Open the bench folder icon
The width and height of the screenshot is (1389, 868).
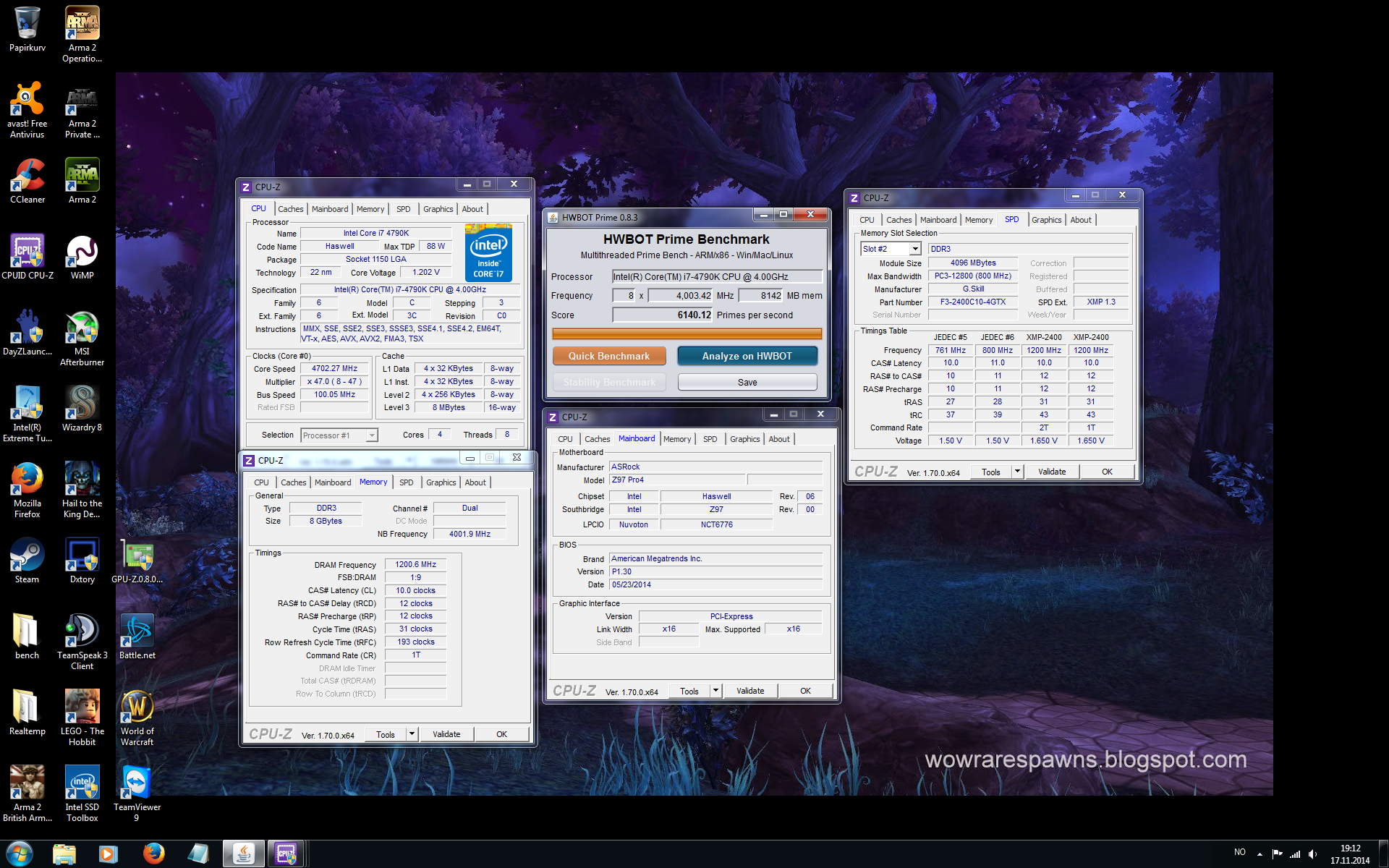[27, 636]
